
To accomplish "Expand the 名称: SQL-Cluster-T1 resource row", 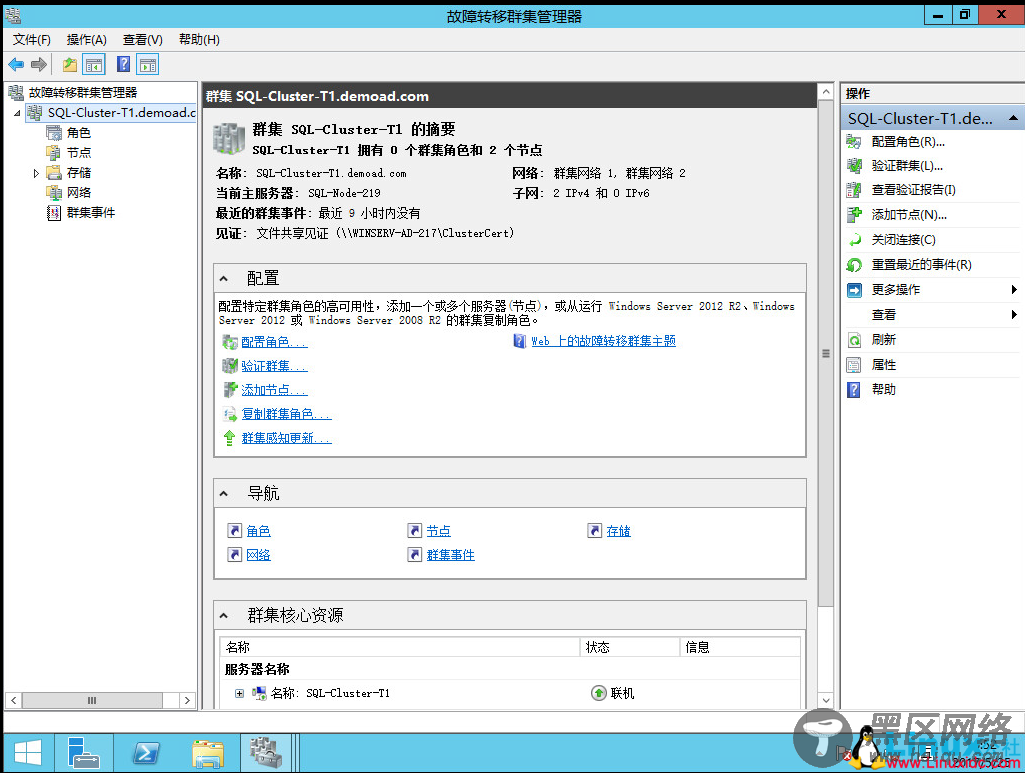I will 239,693.
